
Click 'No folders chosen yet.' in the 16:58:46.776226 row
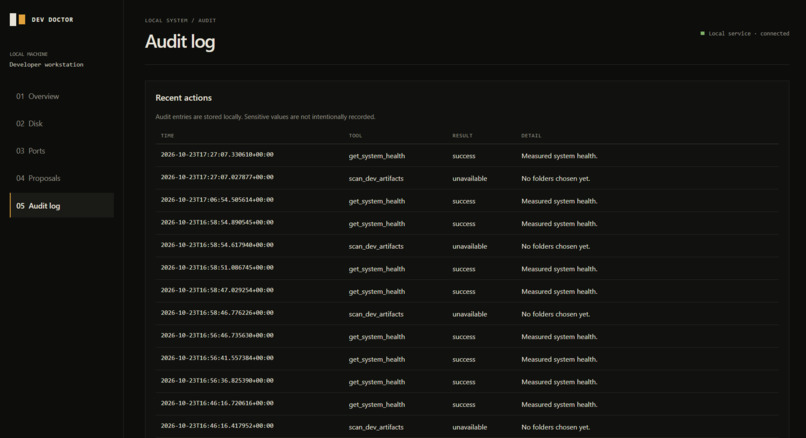coord(556,314)
